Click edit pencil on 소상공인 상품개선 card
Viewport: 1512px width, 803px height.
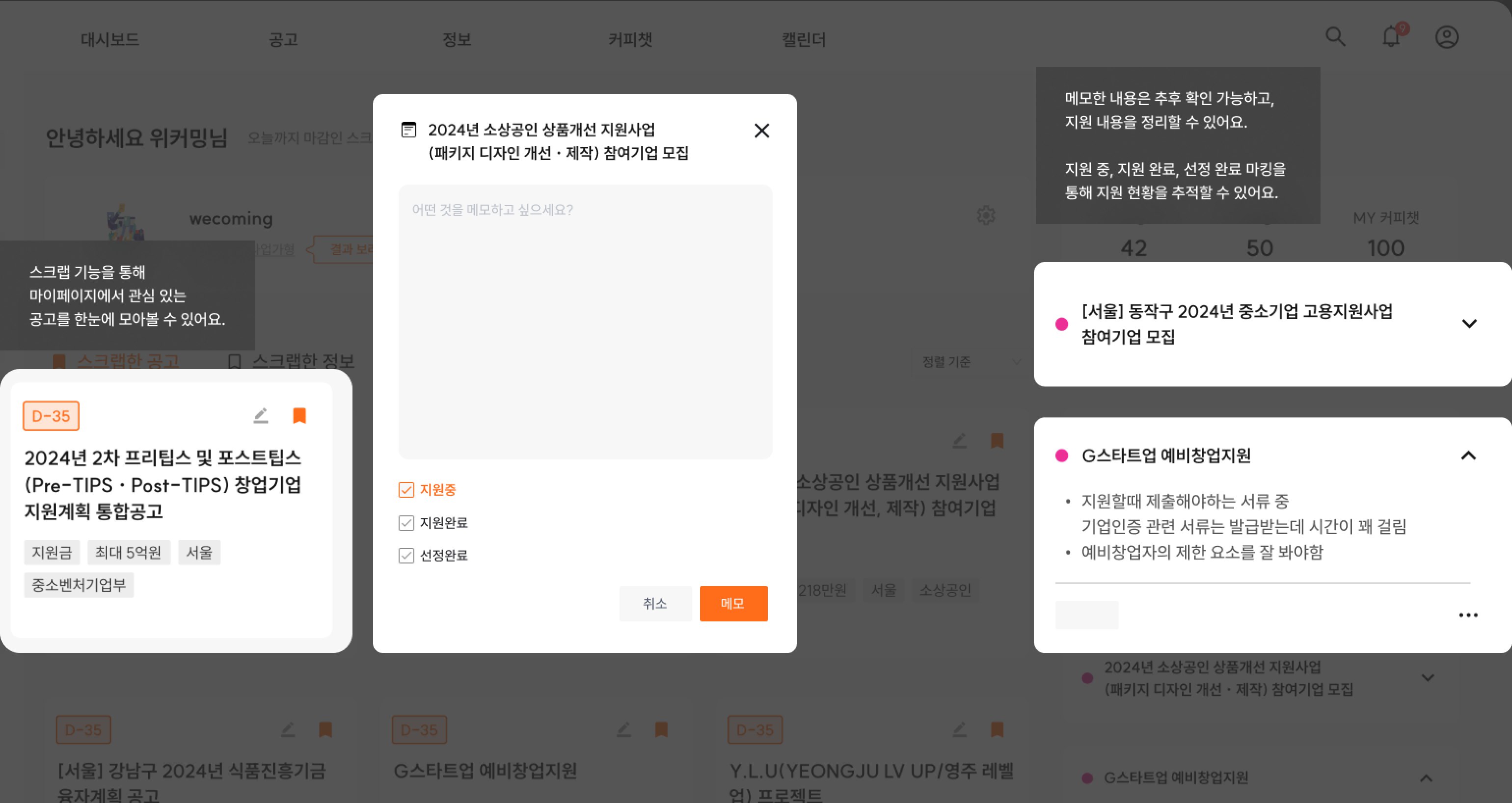(959, 441)
